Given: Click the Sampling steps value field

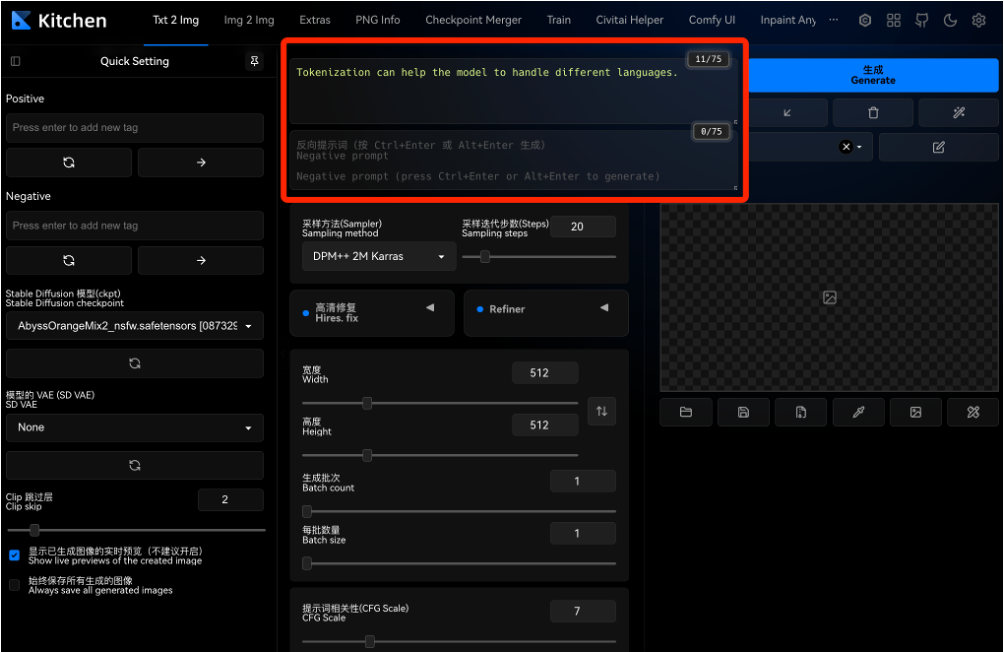Looking at the screenshot, I should tap(583, 227).
